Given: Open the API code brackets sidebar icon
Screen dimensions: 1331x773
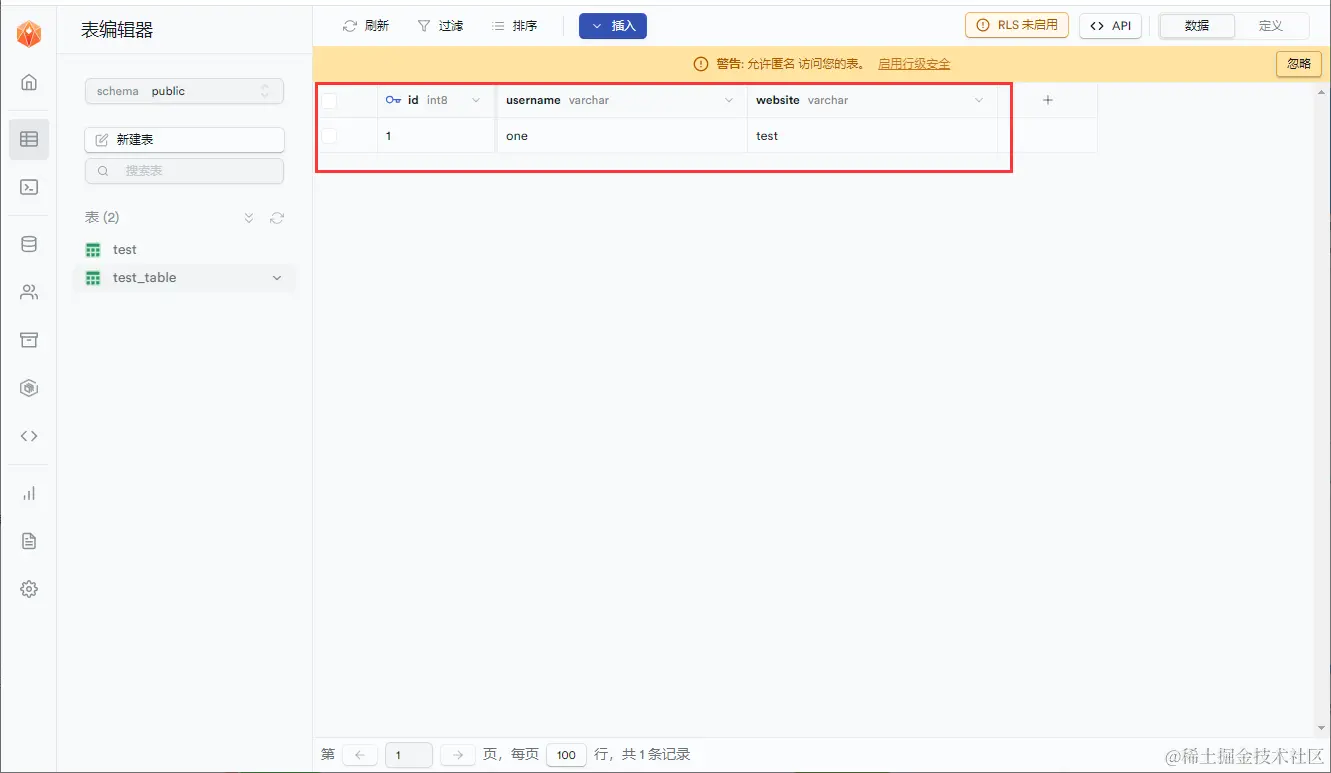Looking at the screenshot, I should pos(29,436).
